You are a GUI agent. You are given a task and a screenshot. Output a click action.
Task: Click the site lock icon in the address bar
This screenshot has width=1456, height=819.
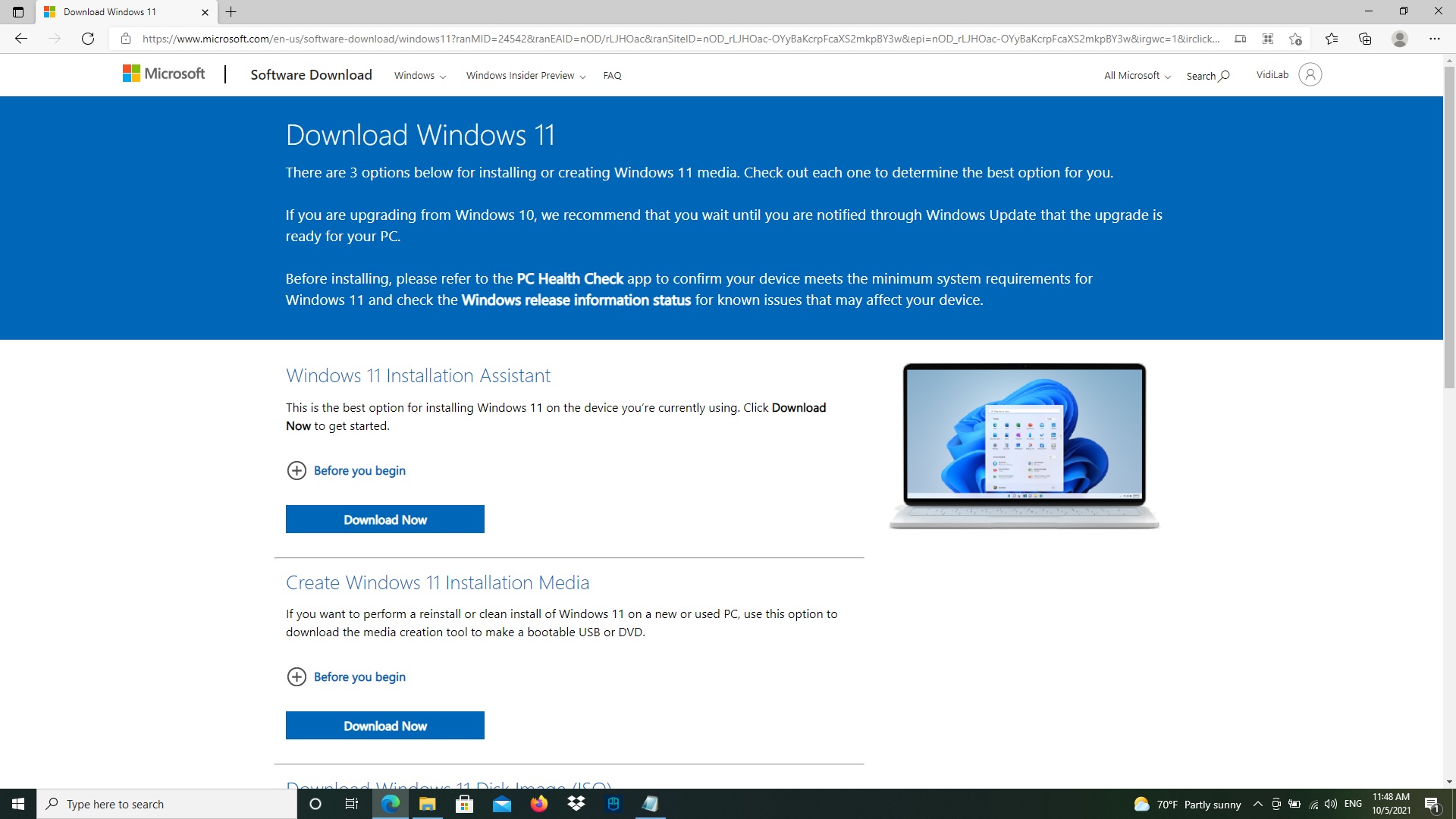[126, 39]
